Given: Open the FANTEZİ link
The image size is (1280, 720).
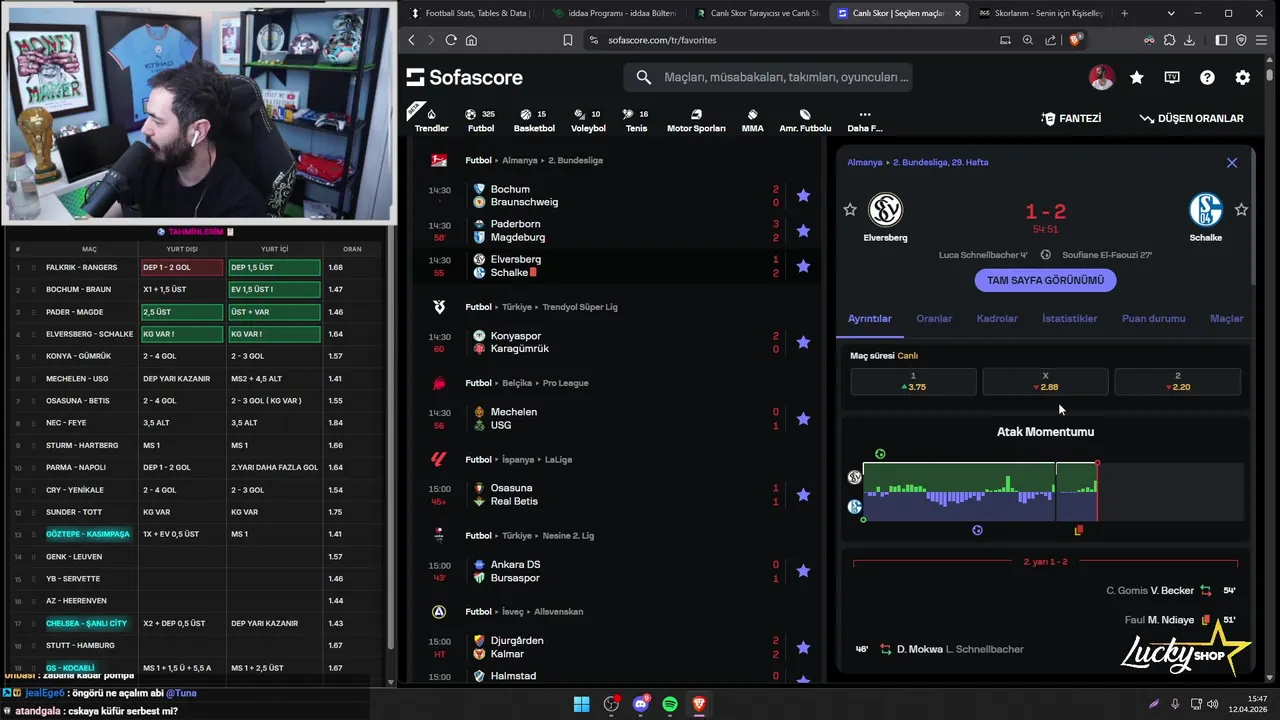Looking at the screenshot, I should pyautogui.click(x=1071, y=118).
